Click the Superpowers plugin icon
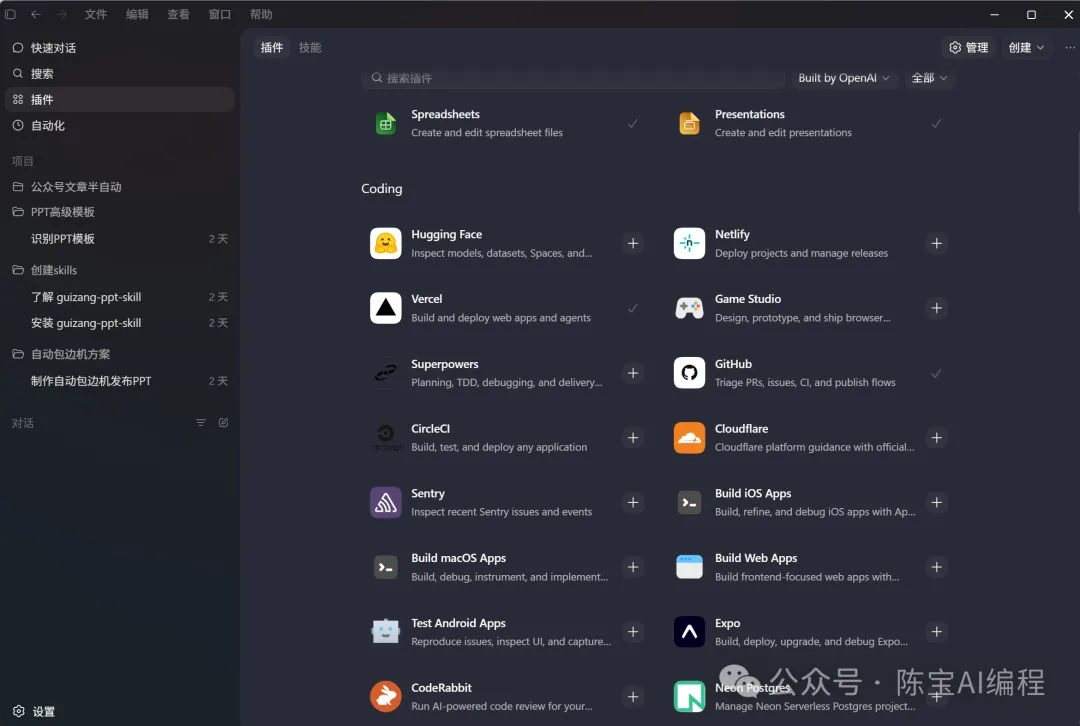 (x=386, y=373)
